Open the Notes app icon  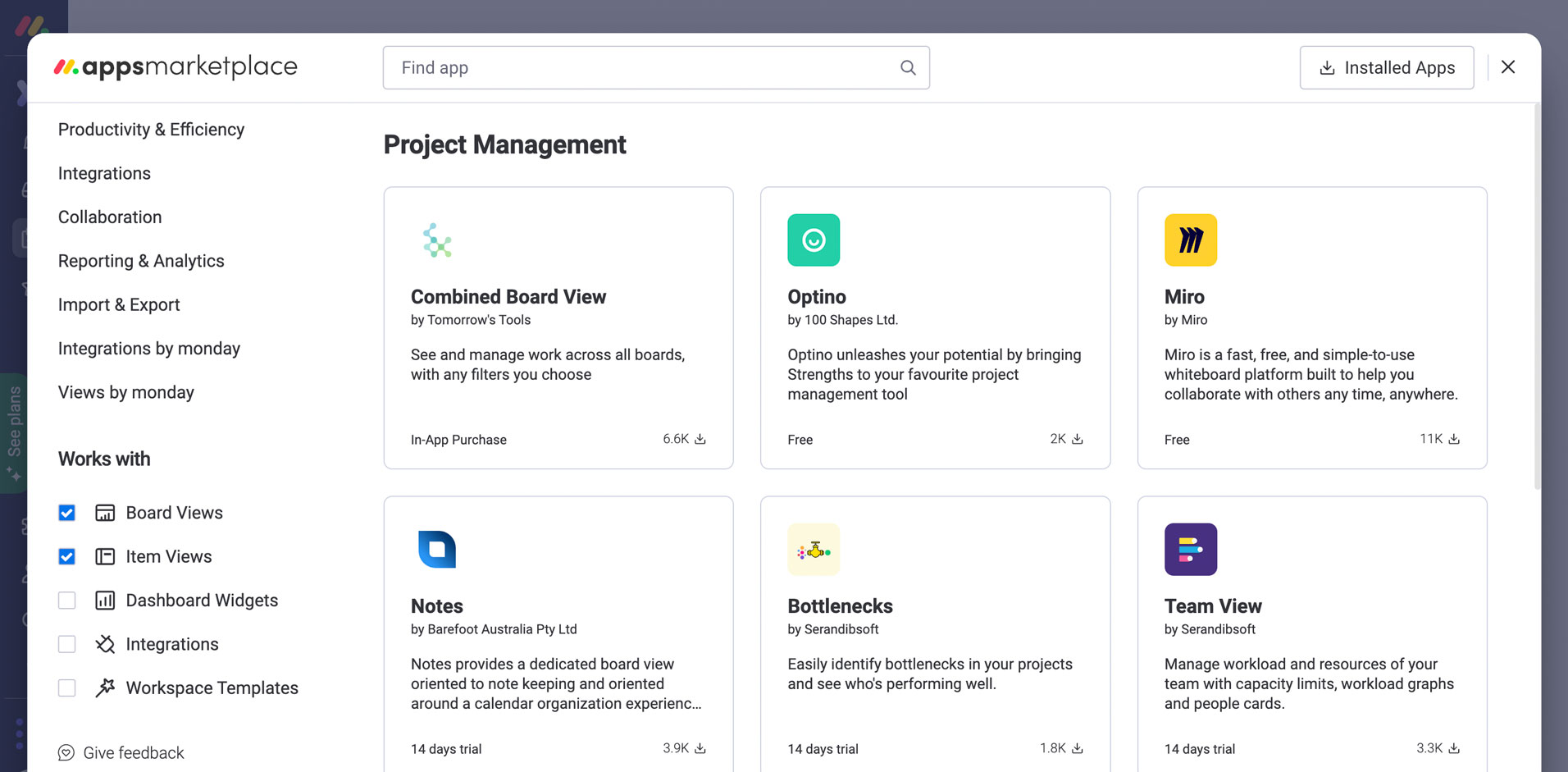pos(437,550)
